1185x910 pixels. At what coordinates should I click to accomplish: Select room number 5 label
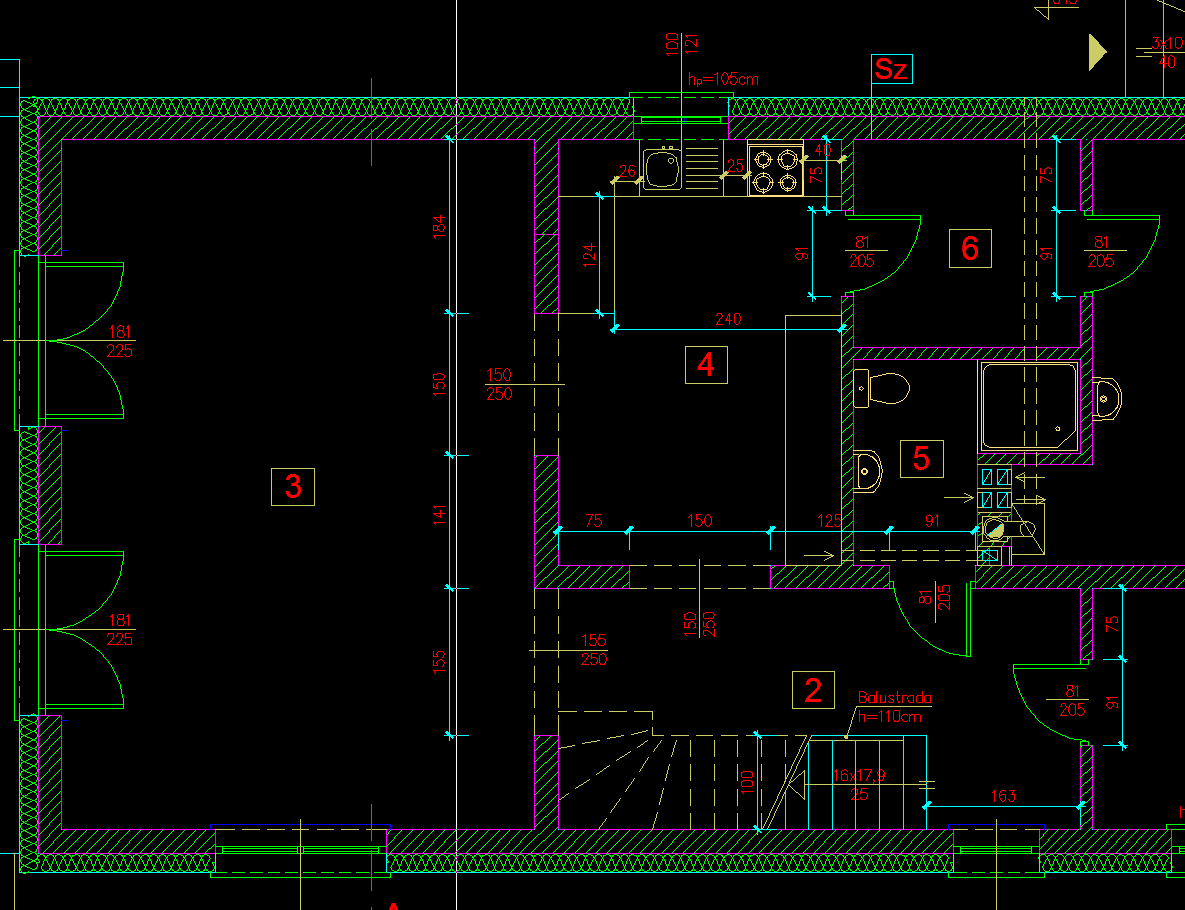pos(921,458)
